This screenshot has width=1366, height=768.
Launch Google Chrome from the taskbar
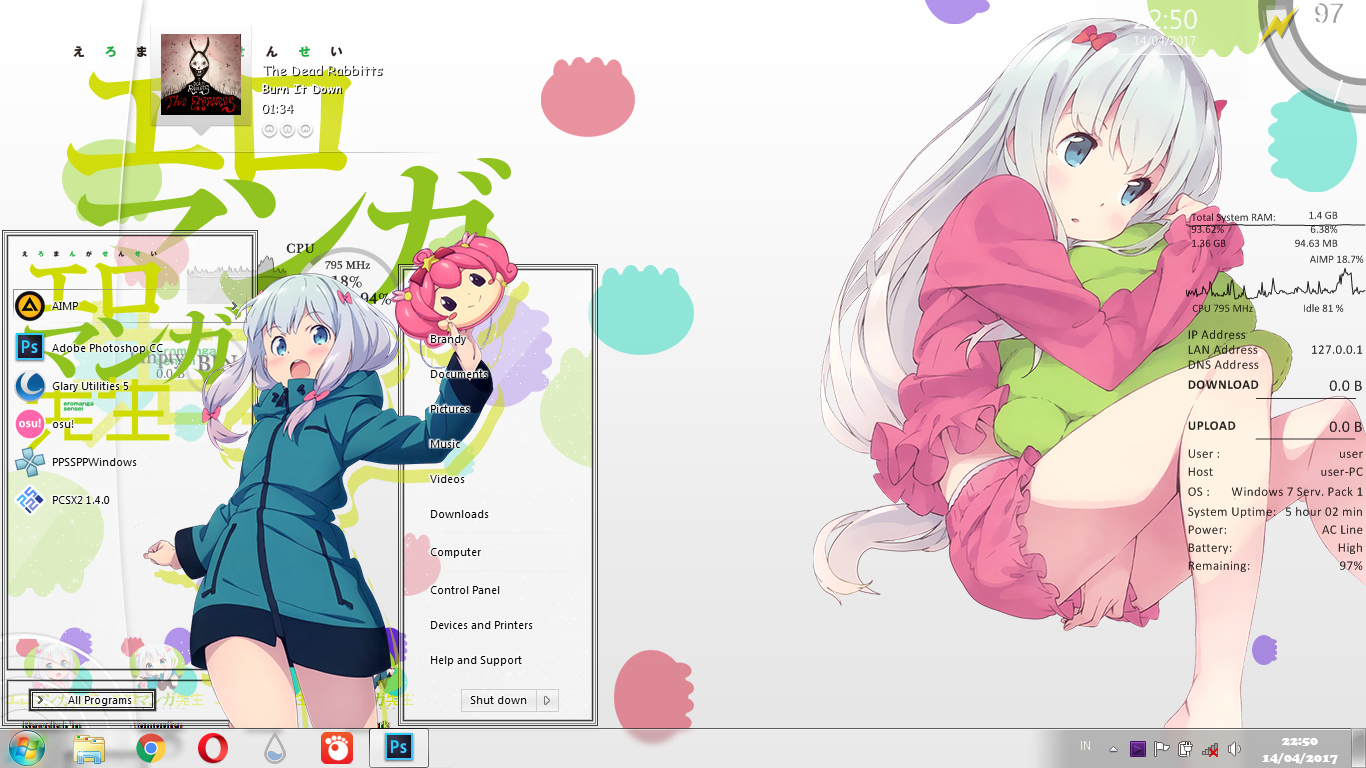151,748
